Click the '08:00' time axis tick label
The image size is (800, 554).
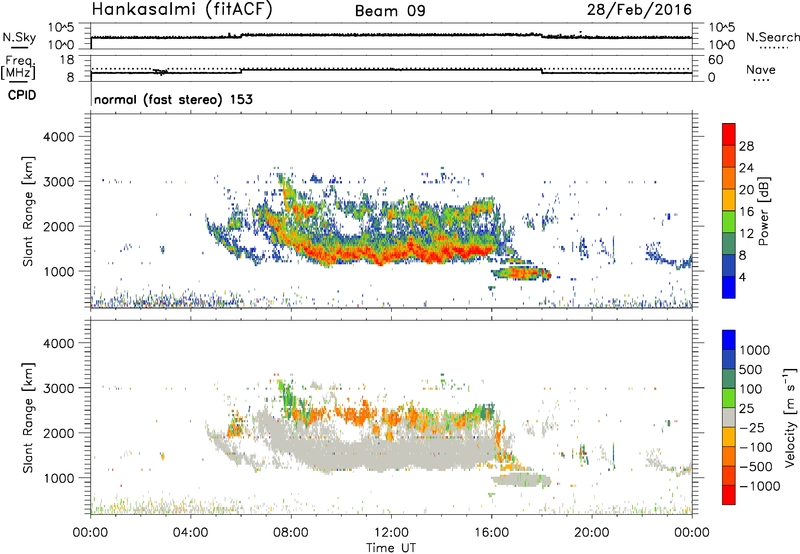click(291, 533)
